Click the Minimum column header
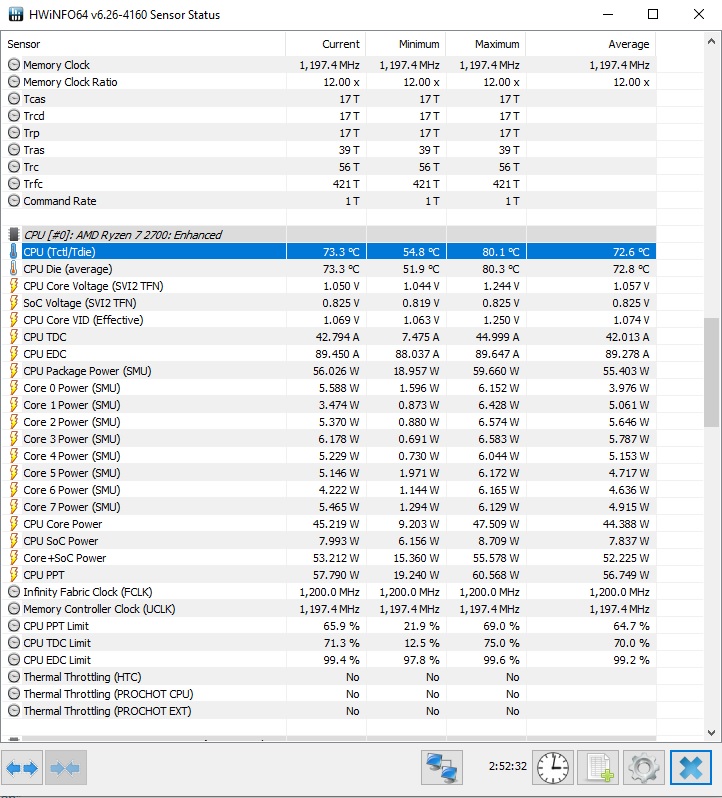 pyautogui.click(x=406, y=44)
